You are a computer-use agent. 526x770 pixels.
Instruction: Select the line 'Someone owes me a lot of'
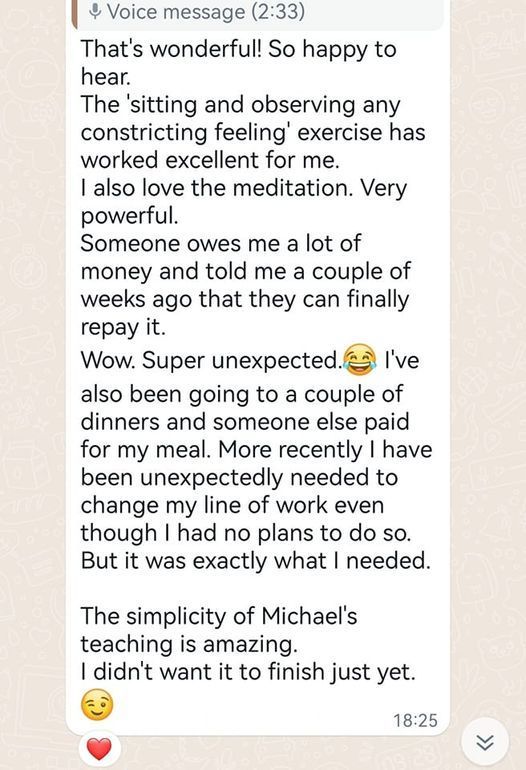tap(221, 244)
